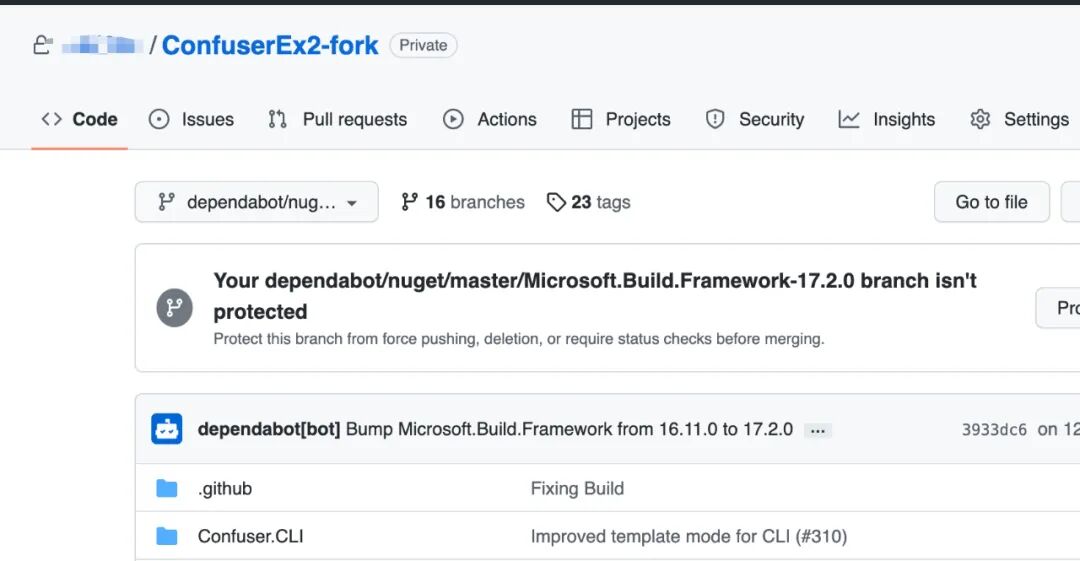
Task: Click the Code tab angle-bracket icon
Action: pyautogui.click(x=52, y=119)
